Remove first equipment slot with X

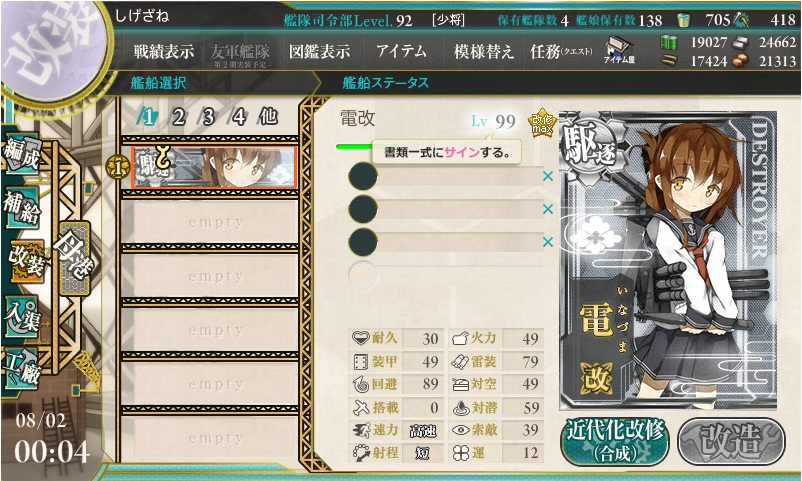[x=548, y=176]
